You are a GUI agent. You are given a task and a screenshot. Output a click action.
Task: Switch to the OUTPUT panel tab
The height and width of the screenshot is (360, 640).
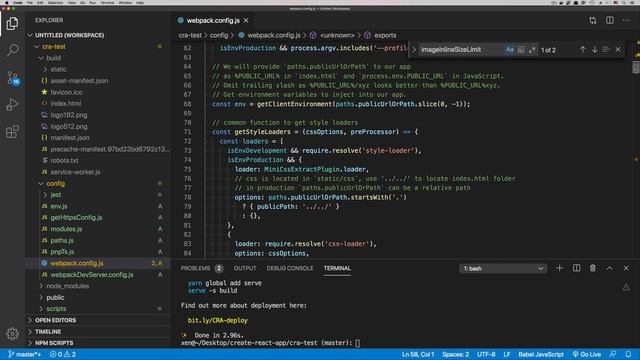[245, 268]
